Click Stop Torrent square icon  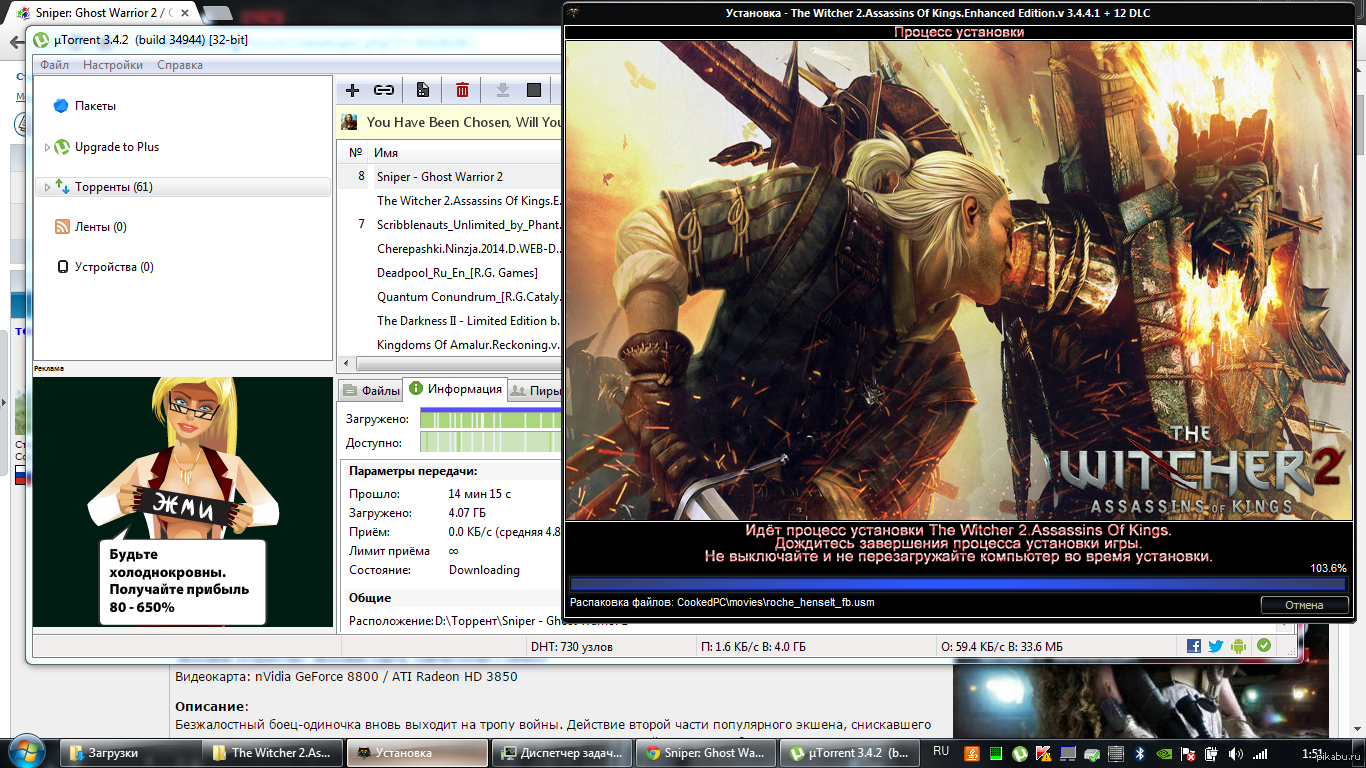click(x=534, y=90)
